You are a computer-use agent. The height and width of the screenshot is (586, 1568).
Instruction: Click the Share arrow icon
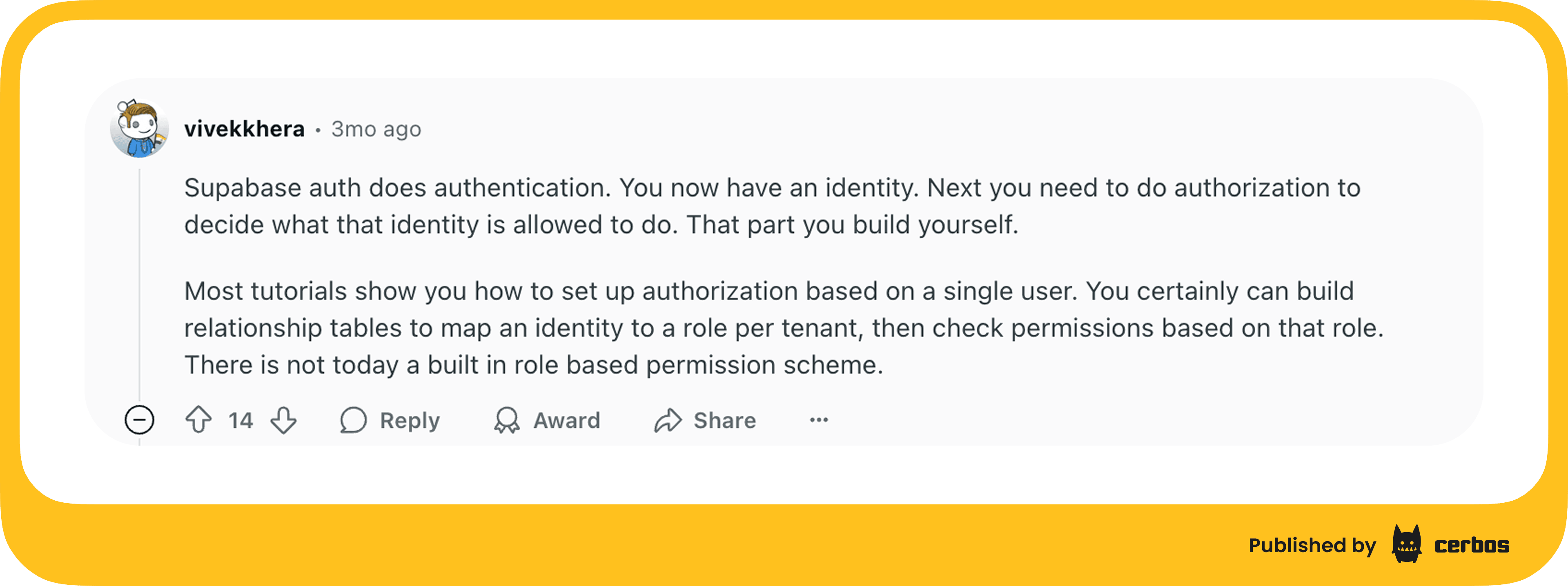[668, 420]
